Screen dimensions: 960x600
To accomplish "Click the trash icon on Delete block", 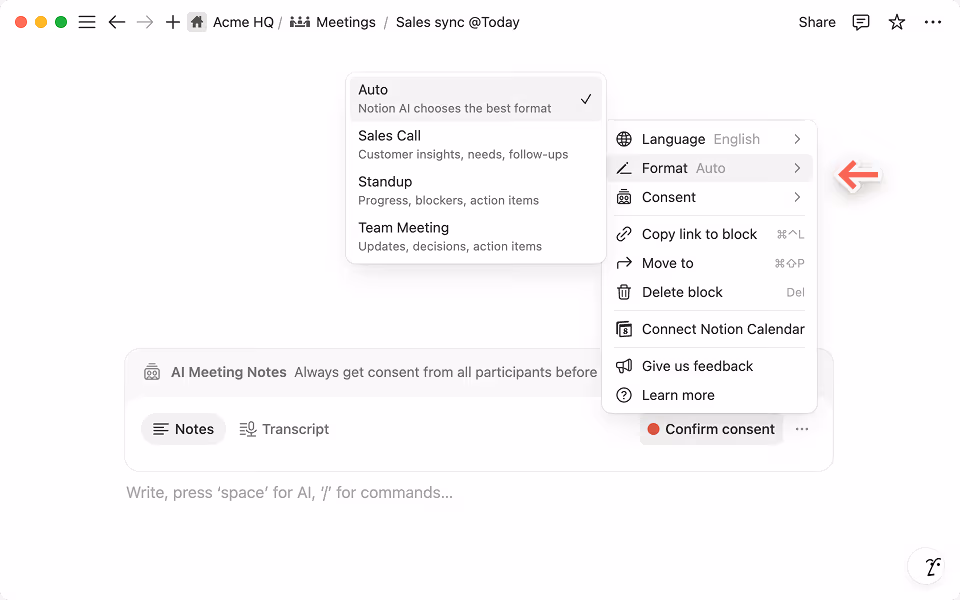I will pos(624,292).
